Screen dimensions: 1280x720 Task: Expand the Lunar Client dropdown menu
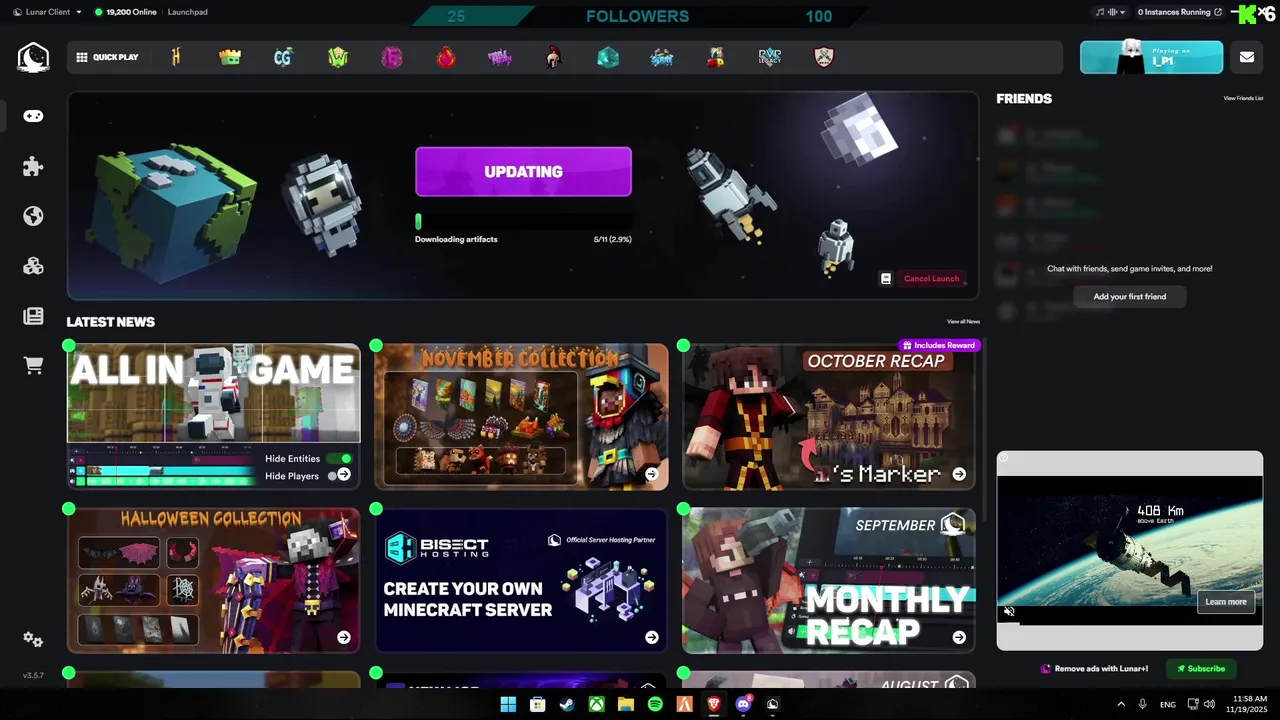[50, 12]
